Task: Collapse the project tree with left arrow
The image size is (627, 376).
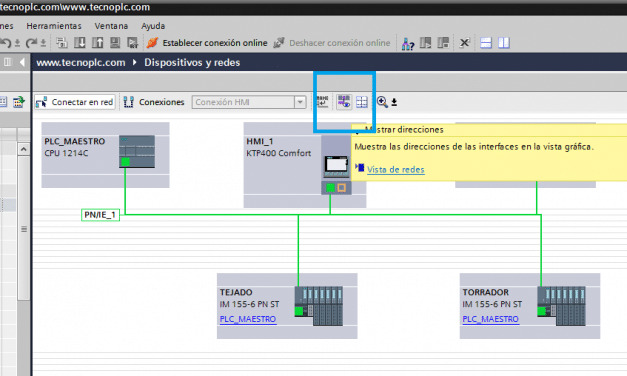Action: [x=22, y=62]
